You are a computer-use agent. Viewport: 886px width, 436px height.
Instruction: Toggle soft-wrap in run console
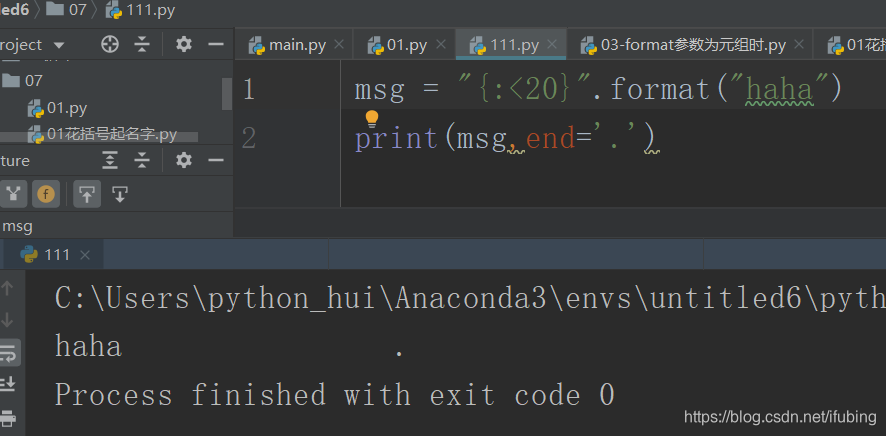[x=10, y=353]
